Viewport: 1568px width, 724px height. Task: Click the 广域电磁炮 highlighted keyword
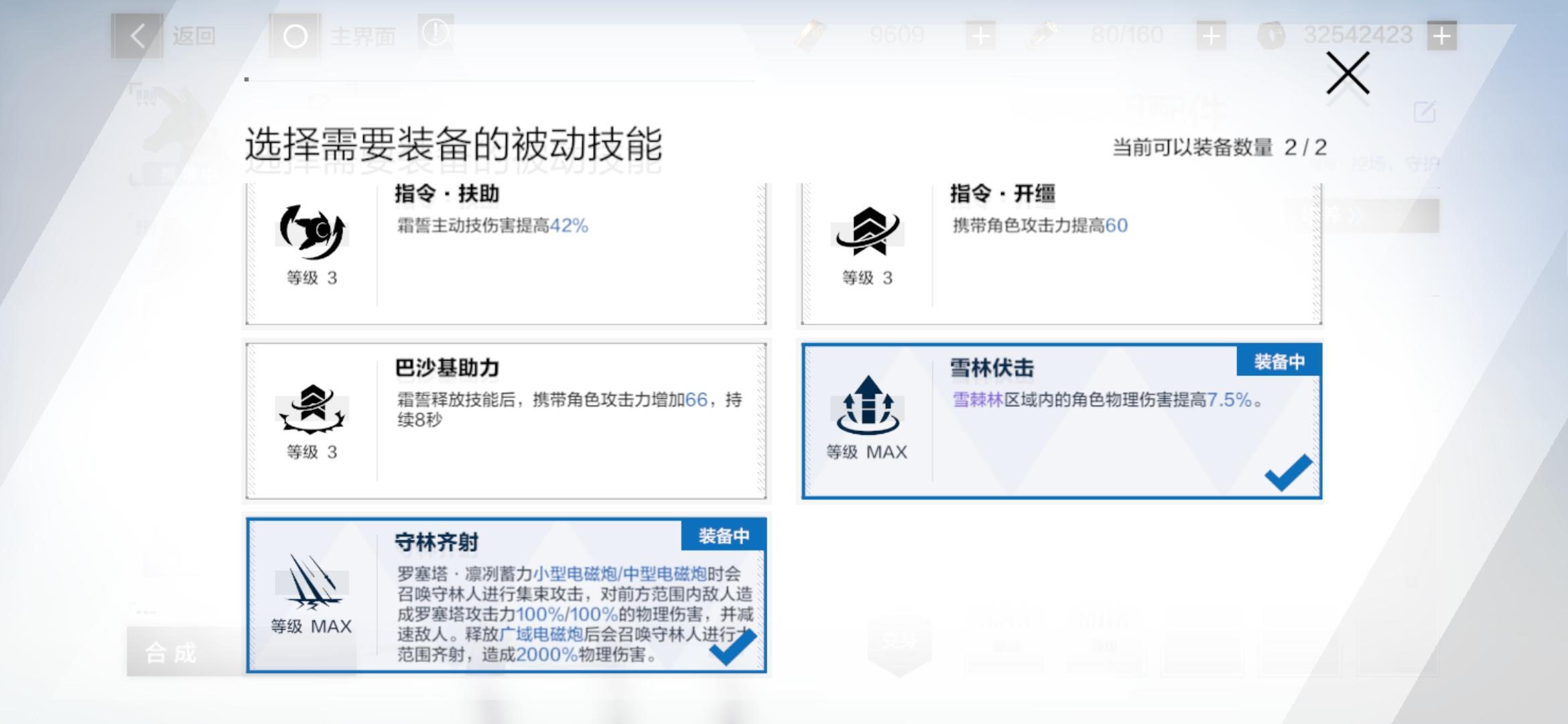pyautogui.click(x=541, y=634)
